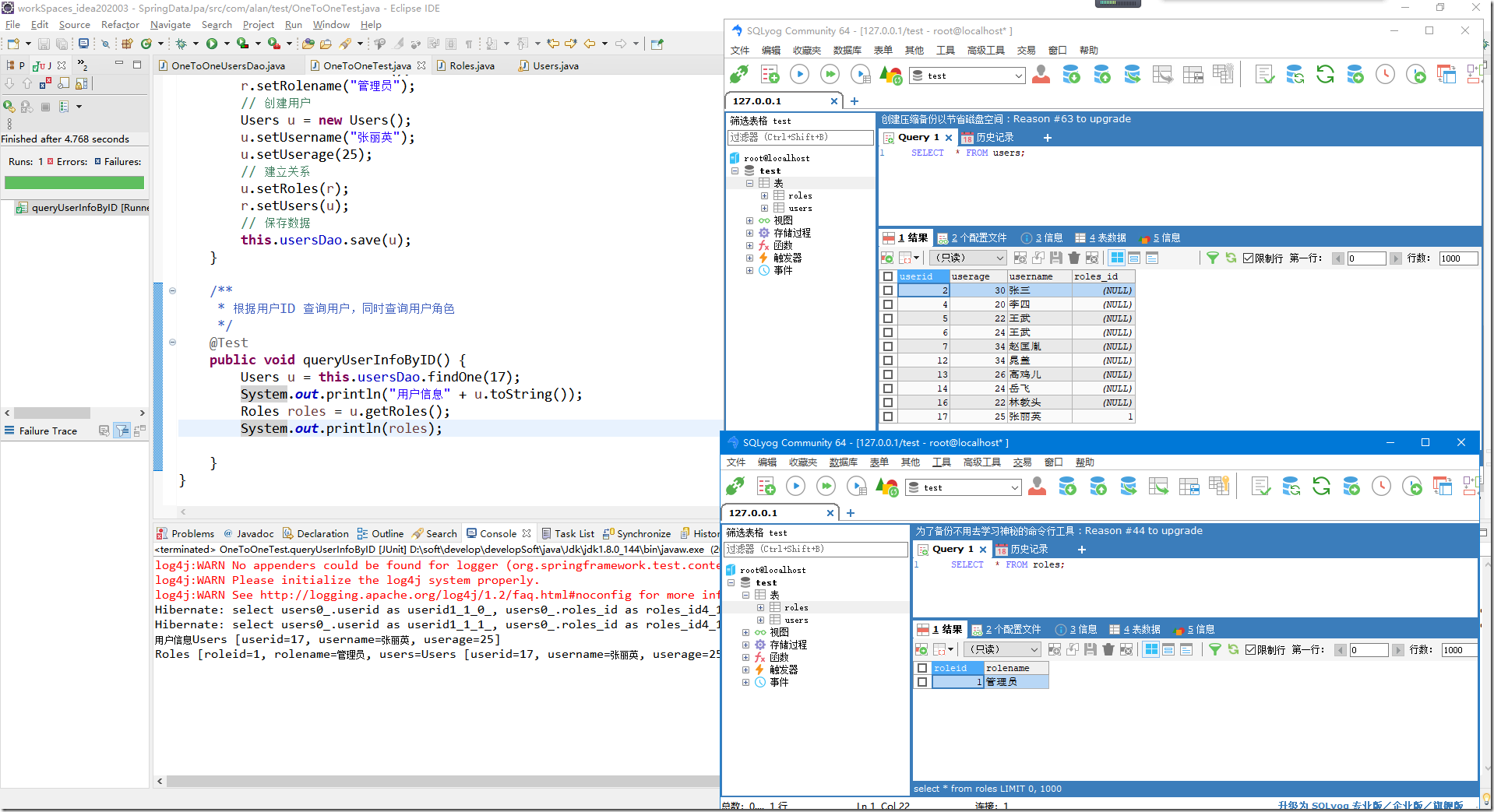Expand stored procedures node in lower tree
1494x812 pixels.
tap(745, 645)
